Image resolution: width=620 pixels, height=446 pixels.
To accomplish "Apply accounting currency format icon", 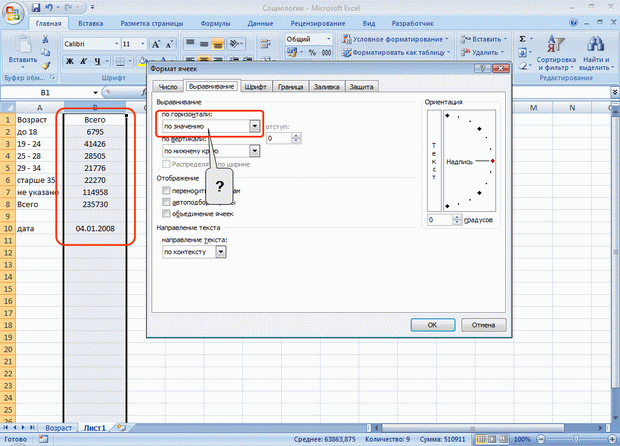I will [x=292, y=52].
